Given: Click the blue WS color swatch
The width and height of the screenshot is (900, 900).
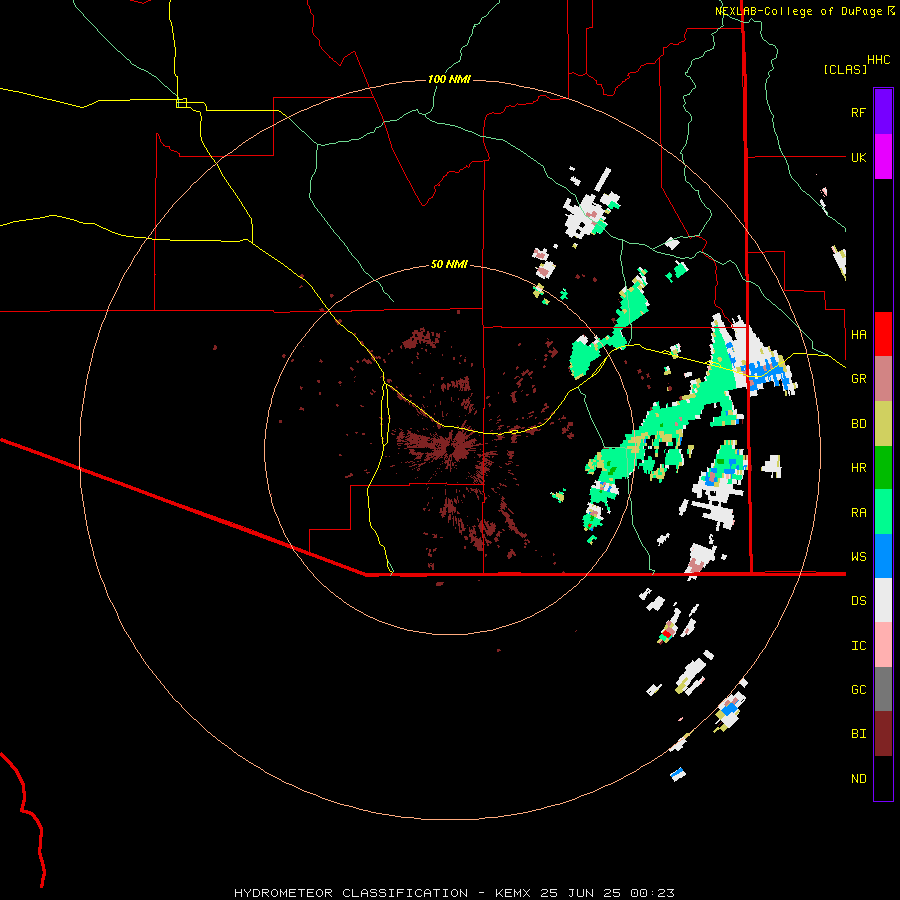Looking at the screenshot, I should click(x=883, y=556).
